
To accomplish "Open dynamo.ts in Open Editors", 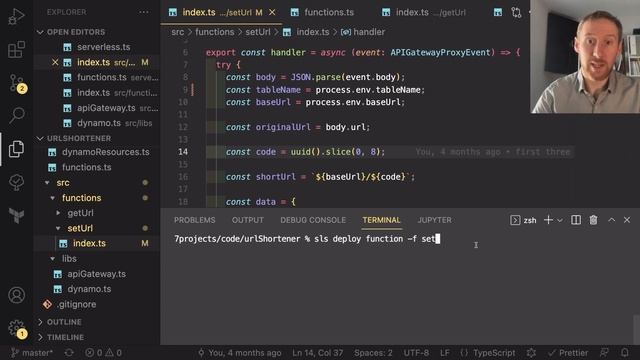I will [99, 123].
